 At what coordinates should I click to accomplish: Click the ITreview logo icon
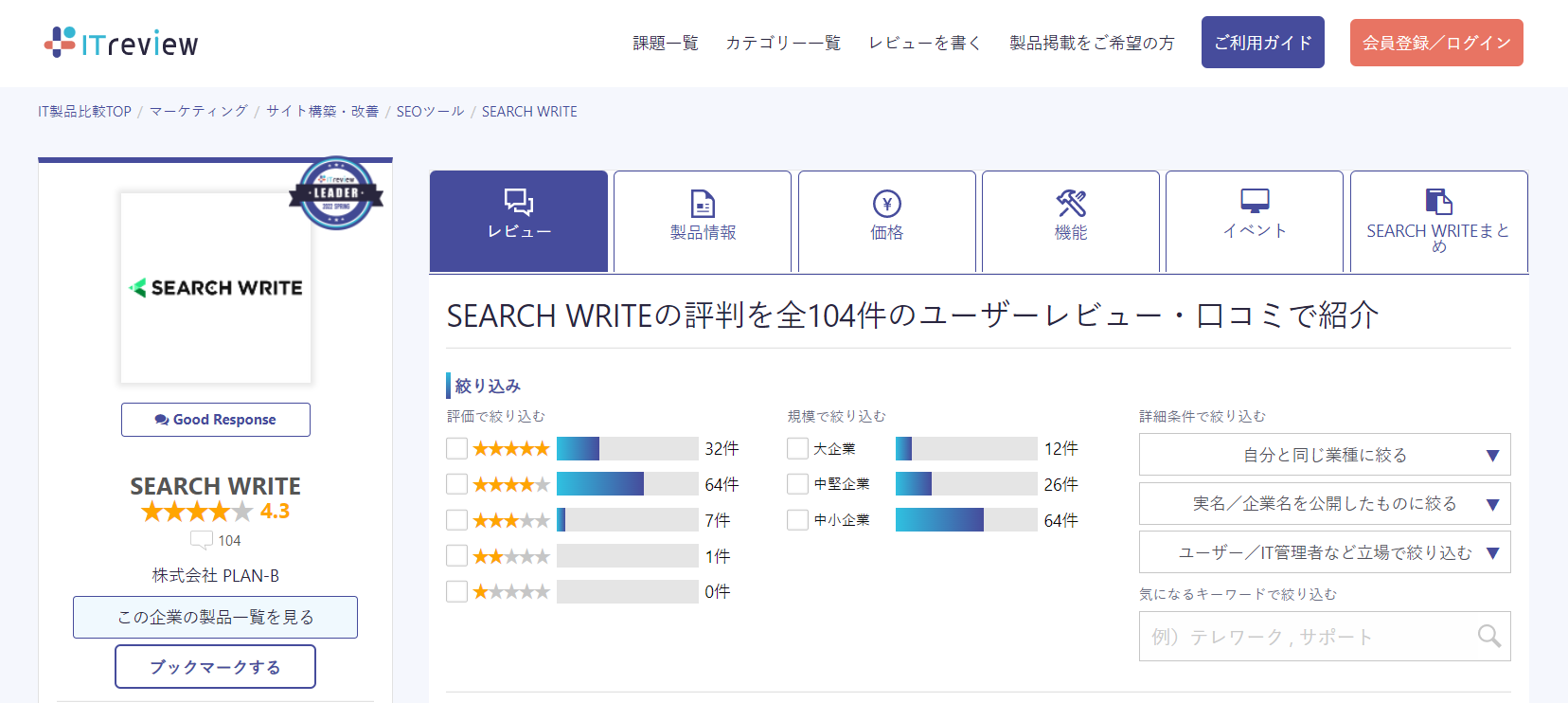coord(60,43)
